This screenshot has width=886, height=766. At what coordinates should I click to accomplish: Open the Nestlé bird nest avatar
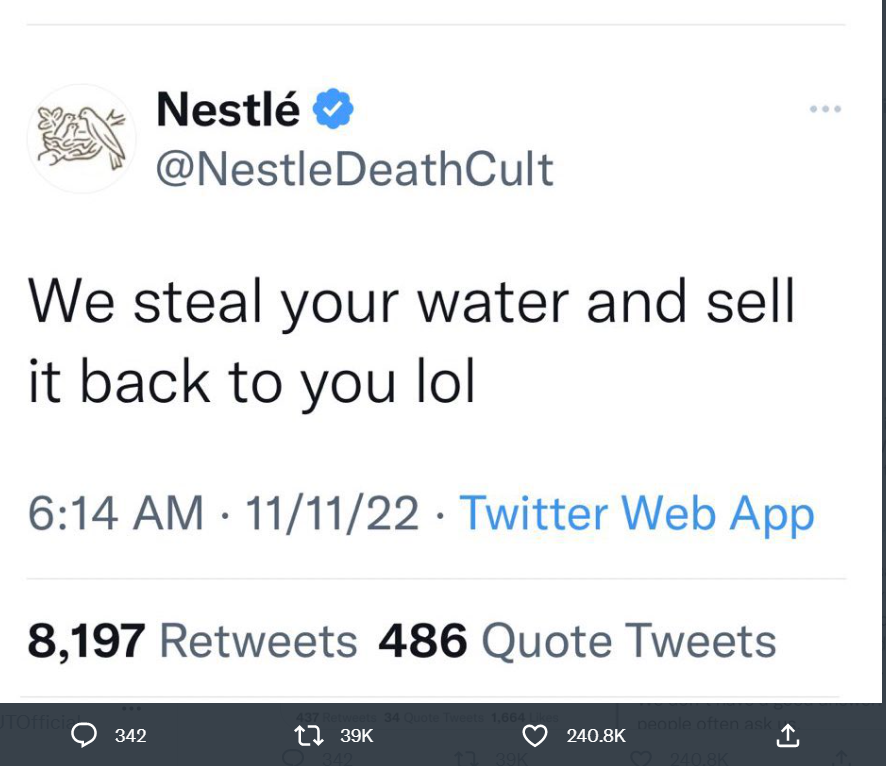pyautogui.click(x=81, y=138)
